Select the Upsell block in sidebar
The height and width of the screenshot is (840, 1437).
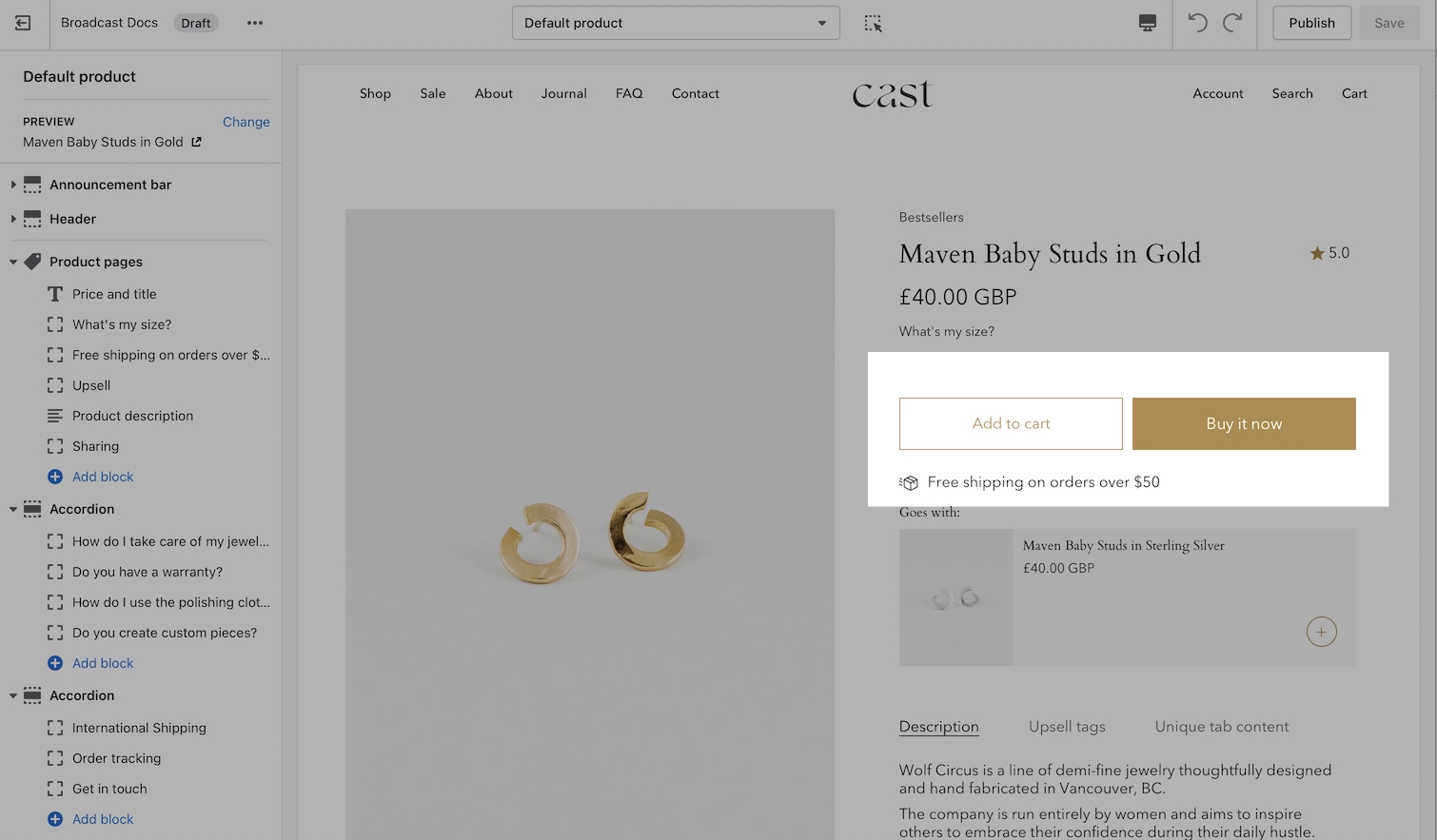(x=91, y=385)
